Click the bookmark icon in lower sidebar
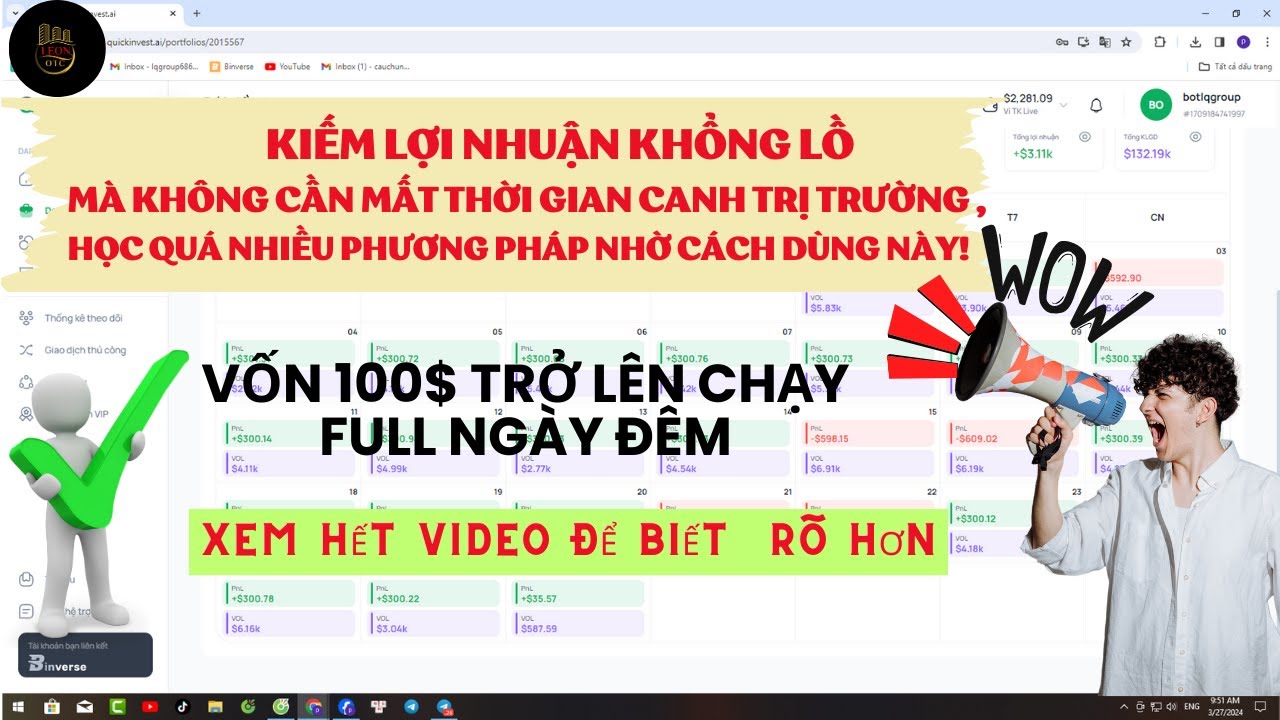 [x=26, y=579]
